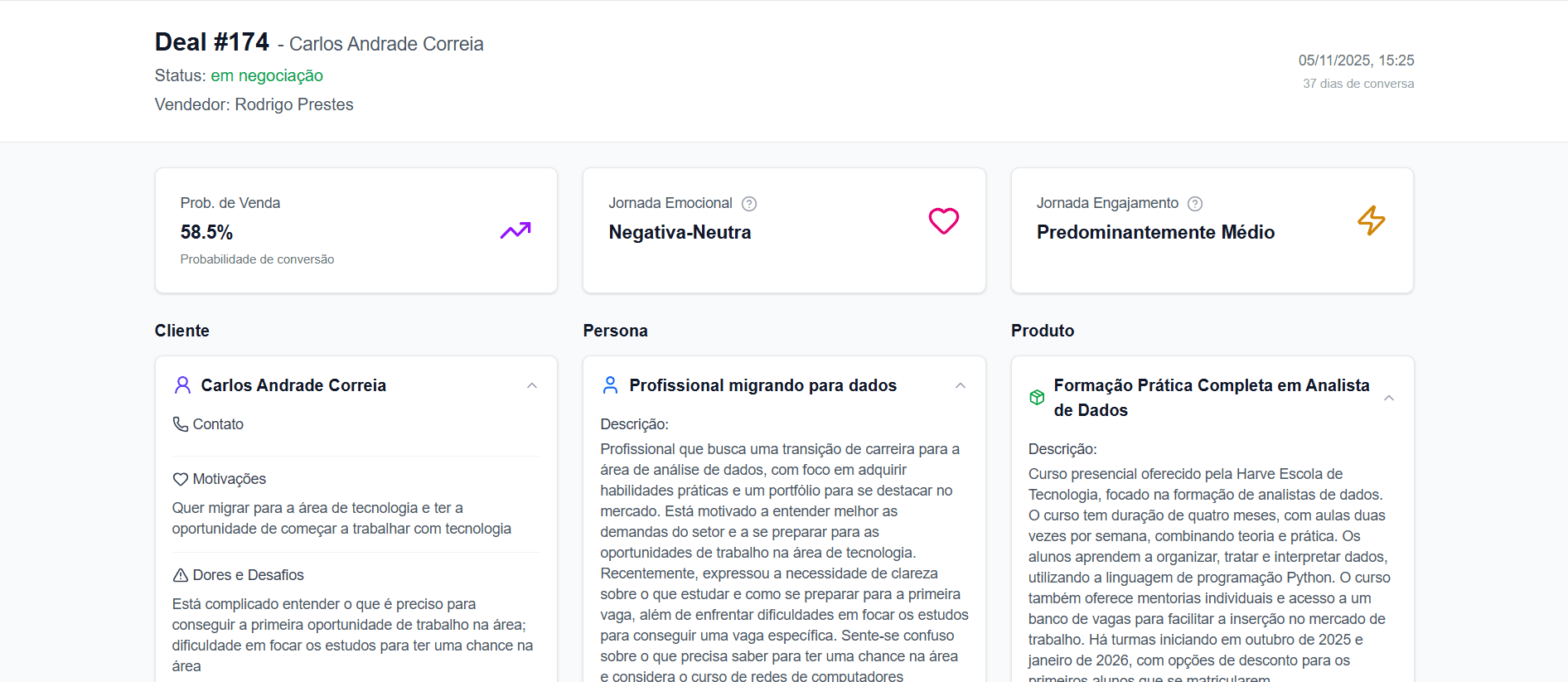
Task: Click the person icon beside Carlos Andrade Correia
Action: [x=182, y=385]
